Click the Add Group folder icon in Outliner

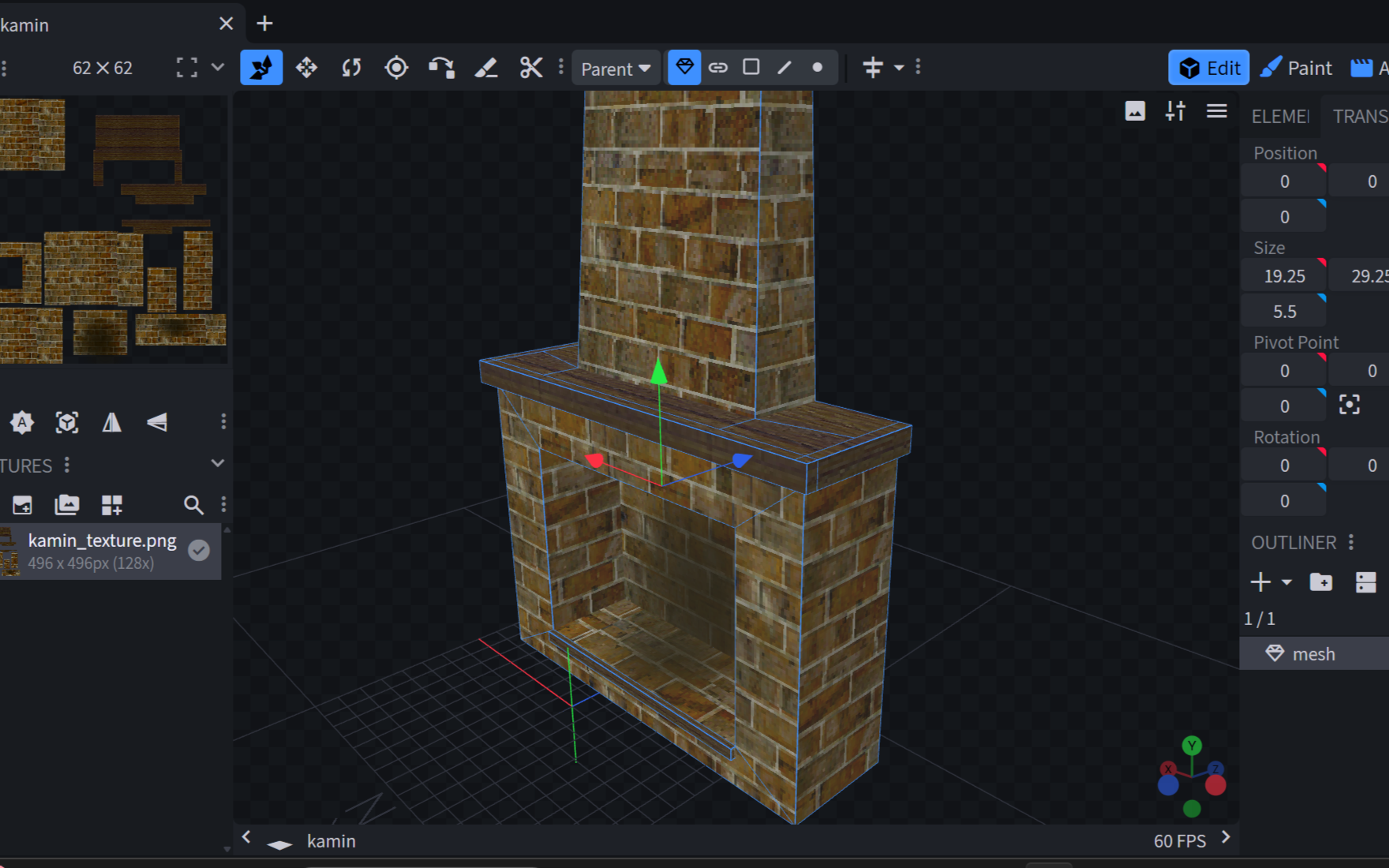tap(1320, 582)
